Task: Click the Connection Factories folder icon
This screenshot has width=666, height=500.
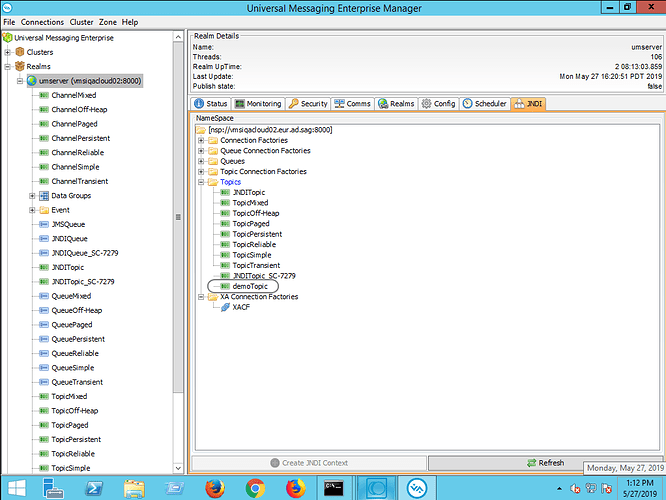Action: pyautogui.click(x=213, y=140)
